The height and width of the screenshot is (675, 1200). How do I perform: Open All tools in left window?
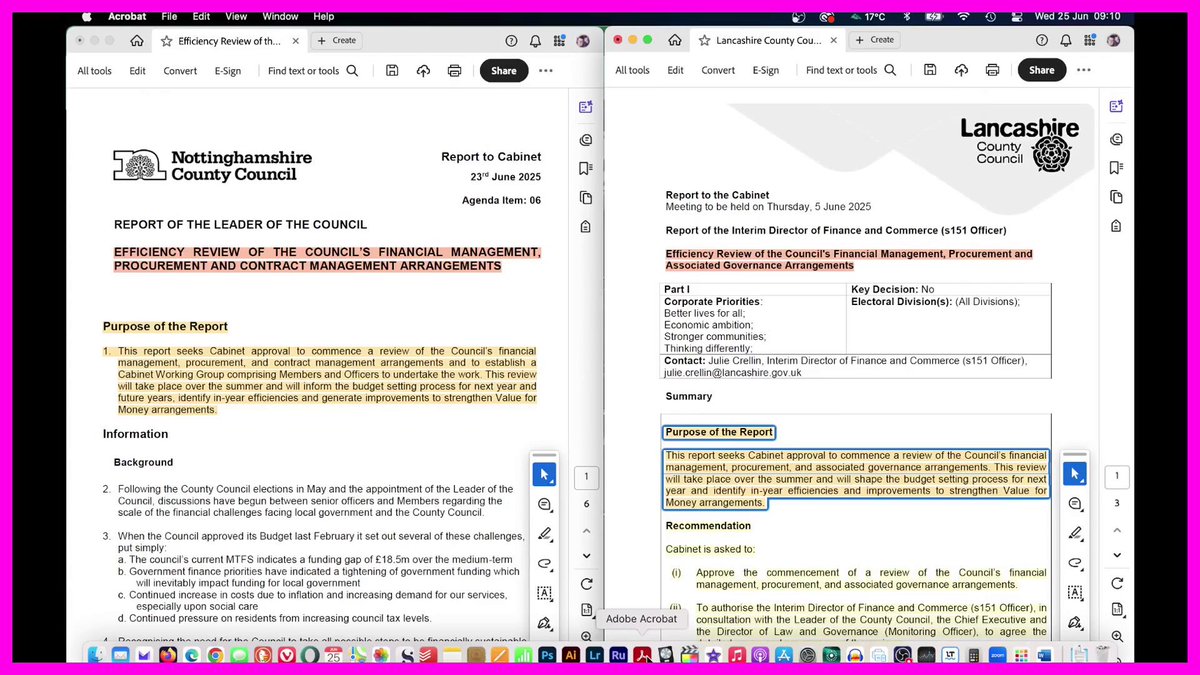coord(95,71)
